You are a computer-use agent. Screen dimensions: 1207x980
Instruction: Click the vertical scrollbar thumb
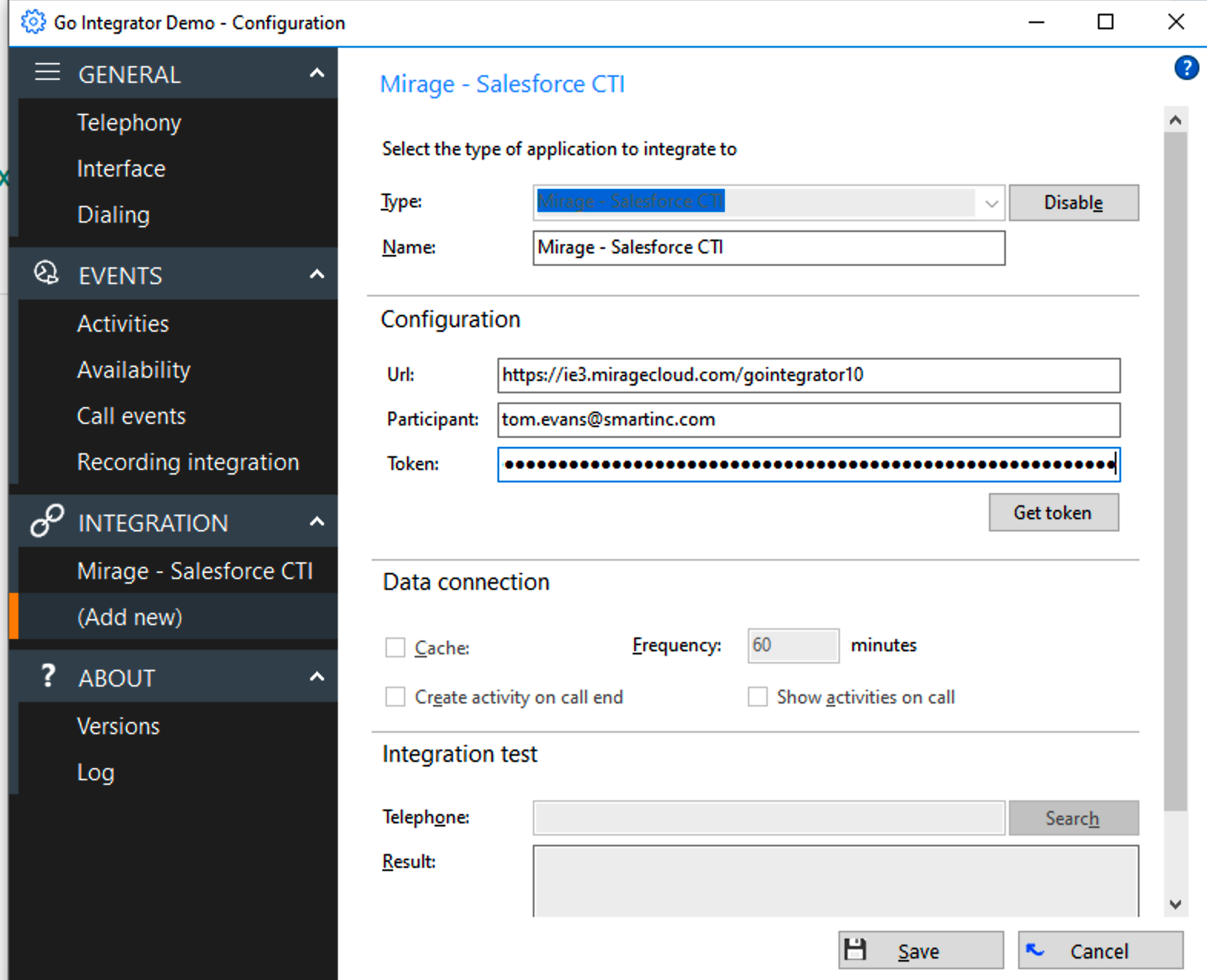point(1175,472)
